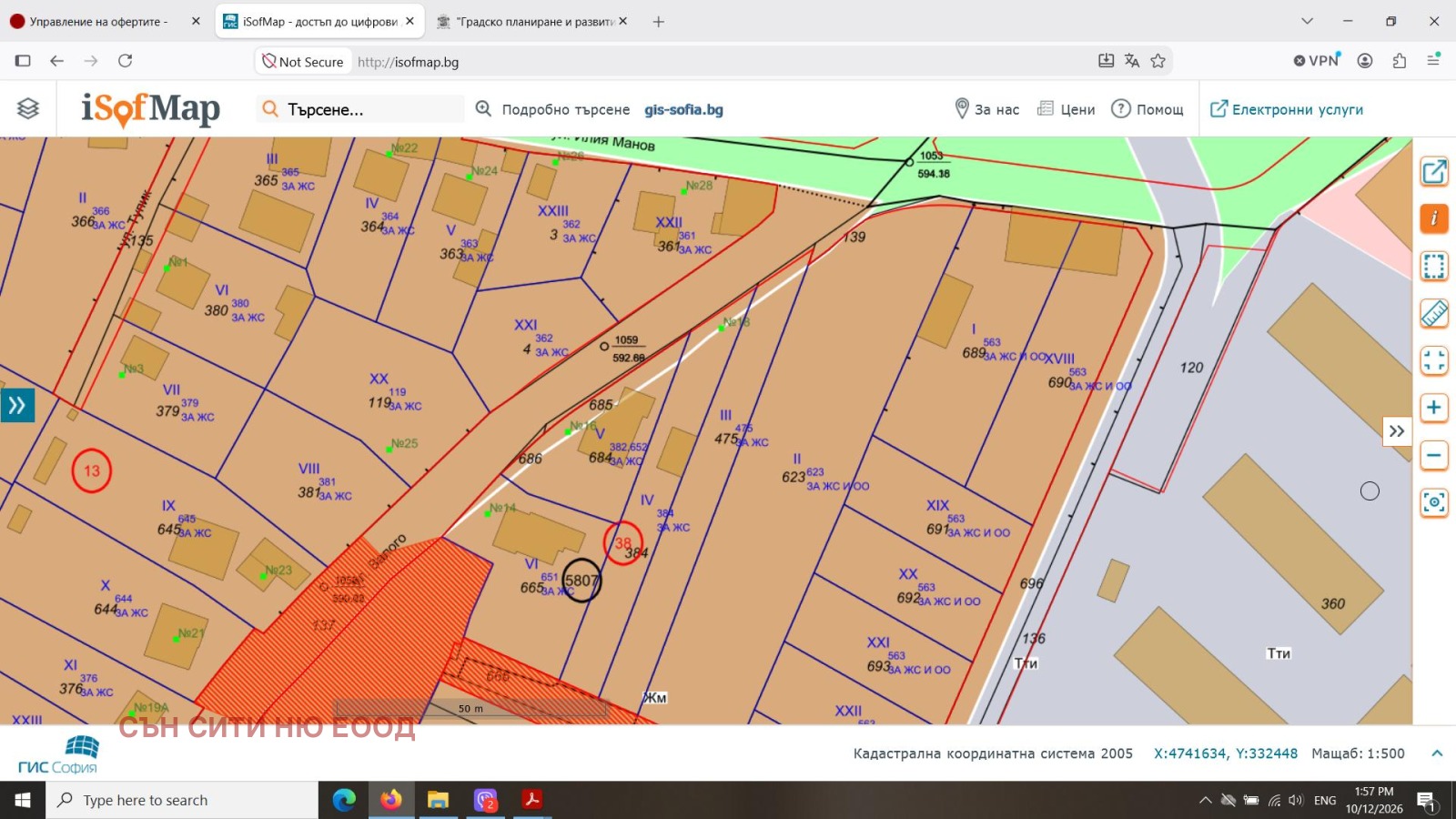
Task: Click the ГИС София logo
Action: tap(58, 755)
